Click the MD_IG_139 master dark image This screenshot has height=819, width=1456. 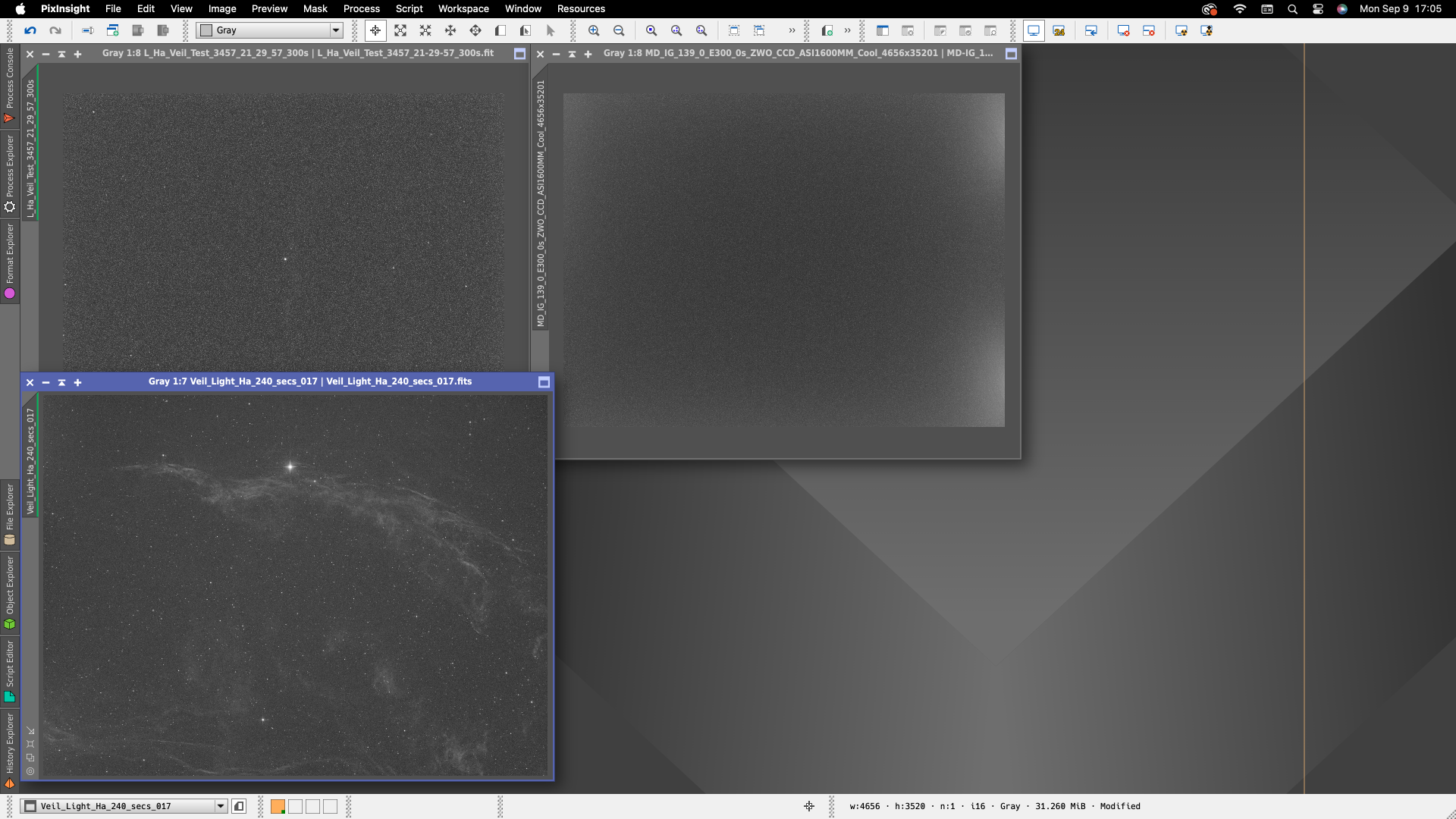(x=783, y=259)
